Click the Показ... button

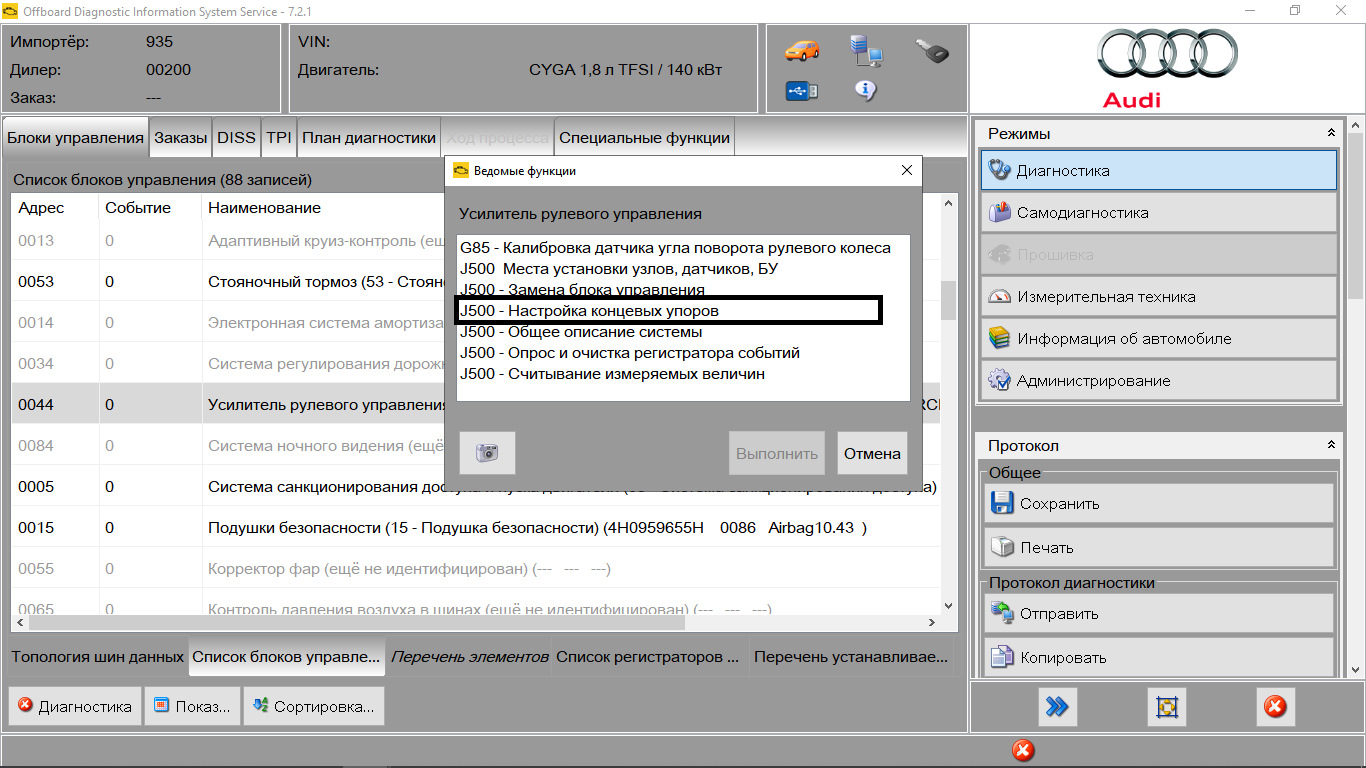click(192, 706)
